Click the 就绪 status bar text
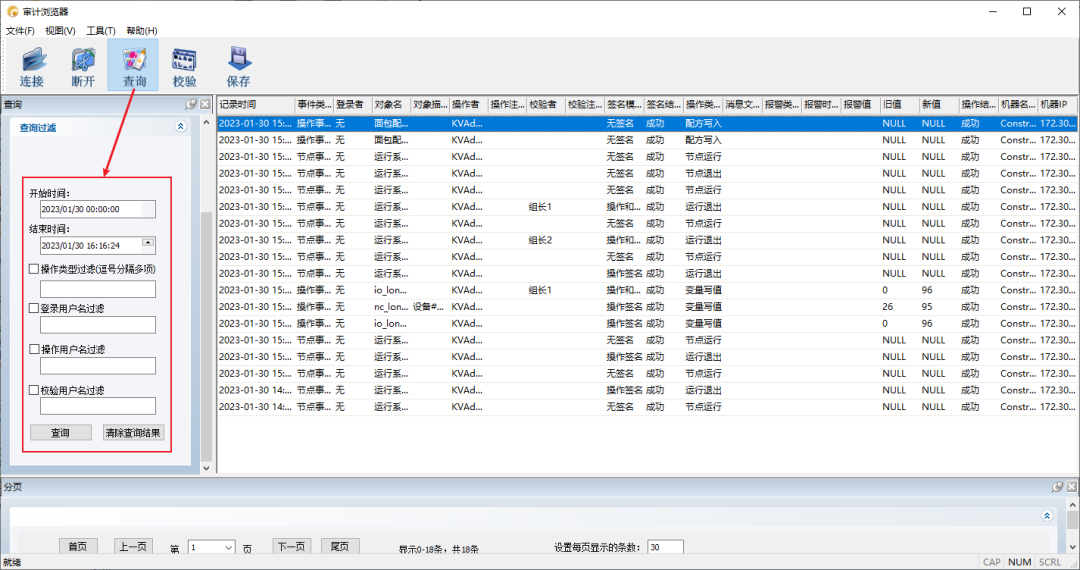Viewport: 1080px width, 570px height. point(12,562)
